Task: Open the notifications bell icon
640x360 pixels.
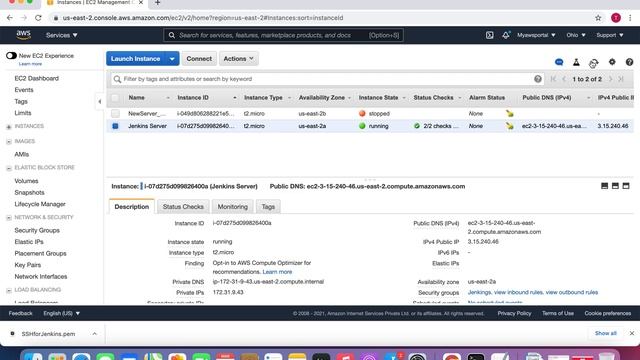Action: pyautogui.click(x=506, y=35)
